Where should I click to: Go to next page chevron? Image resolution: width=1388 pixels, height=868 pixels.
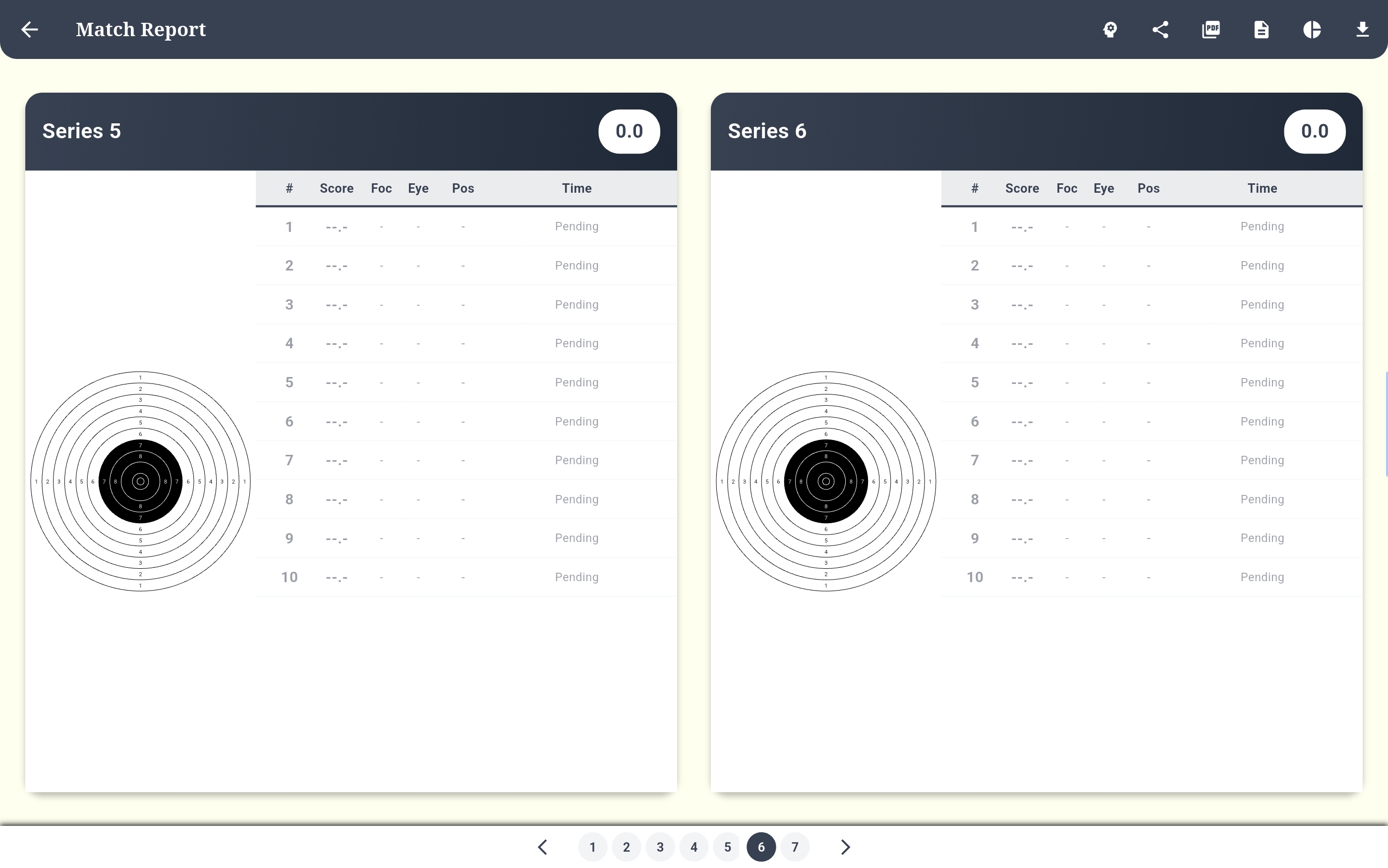coord(845,847)
